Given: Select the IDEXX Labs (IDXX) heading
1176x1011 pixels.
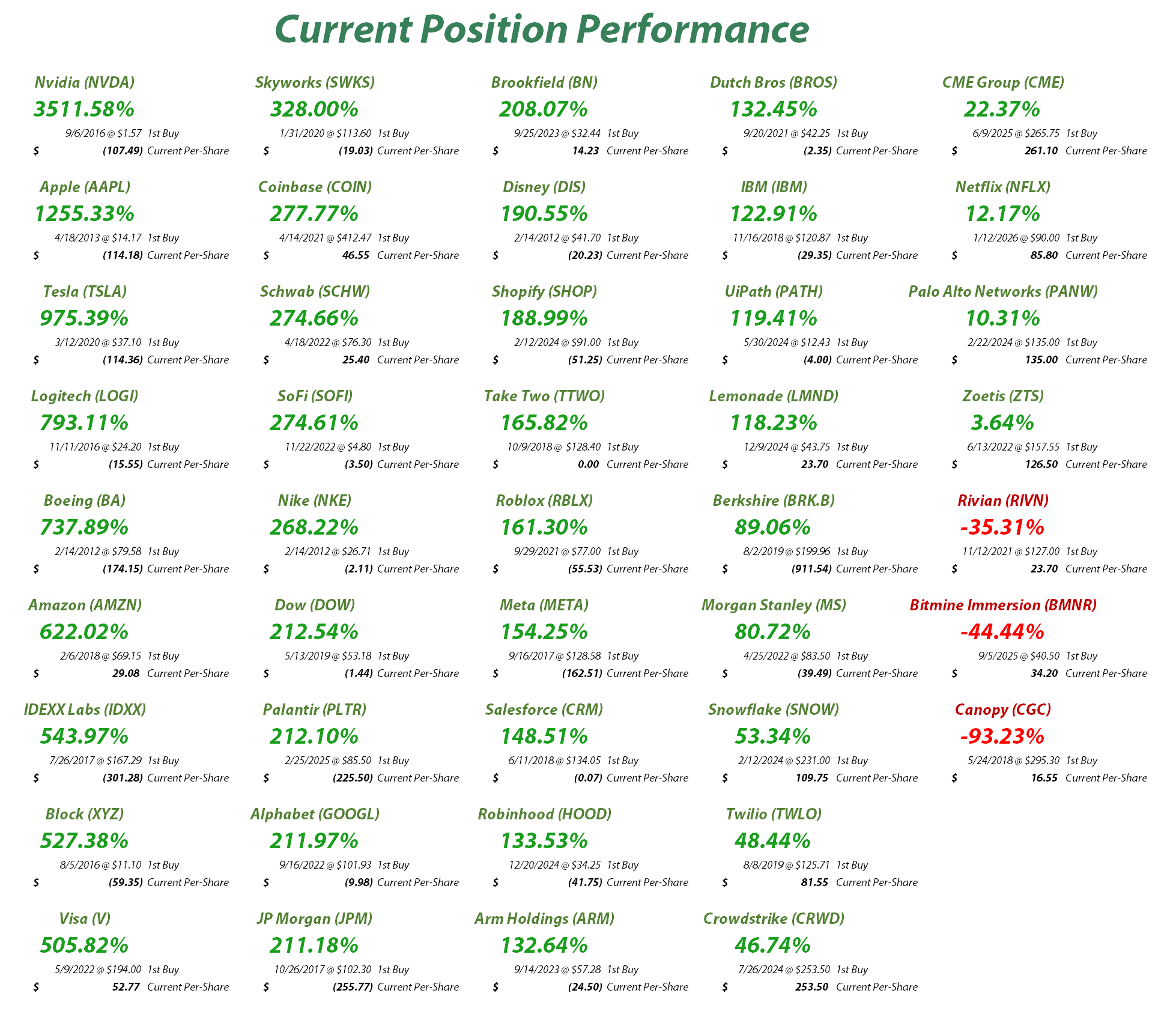Looking at the screenshot, I should click(85, 709).
